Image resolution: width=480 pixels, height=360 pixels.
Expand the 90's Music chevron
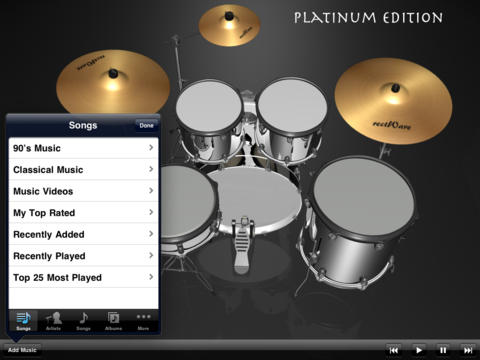tap(151, 147)
